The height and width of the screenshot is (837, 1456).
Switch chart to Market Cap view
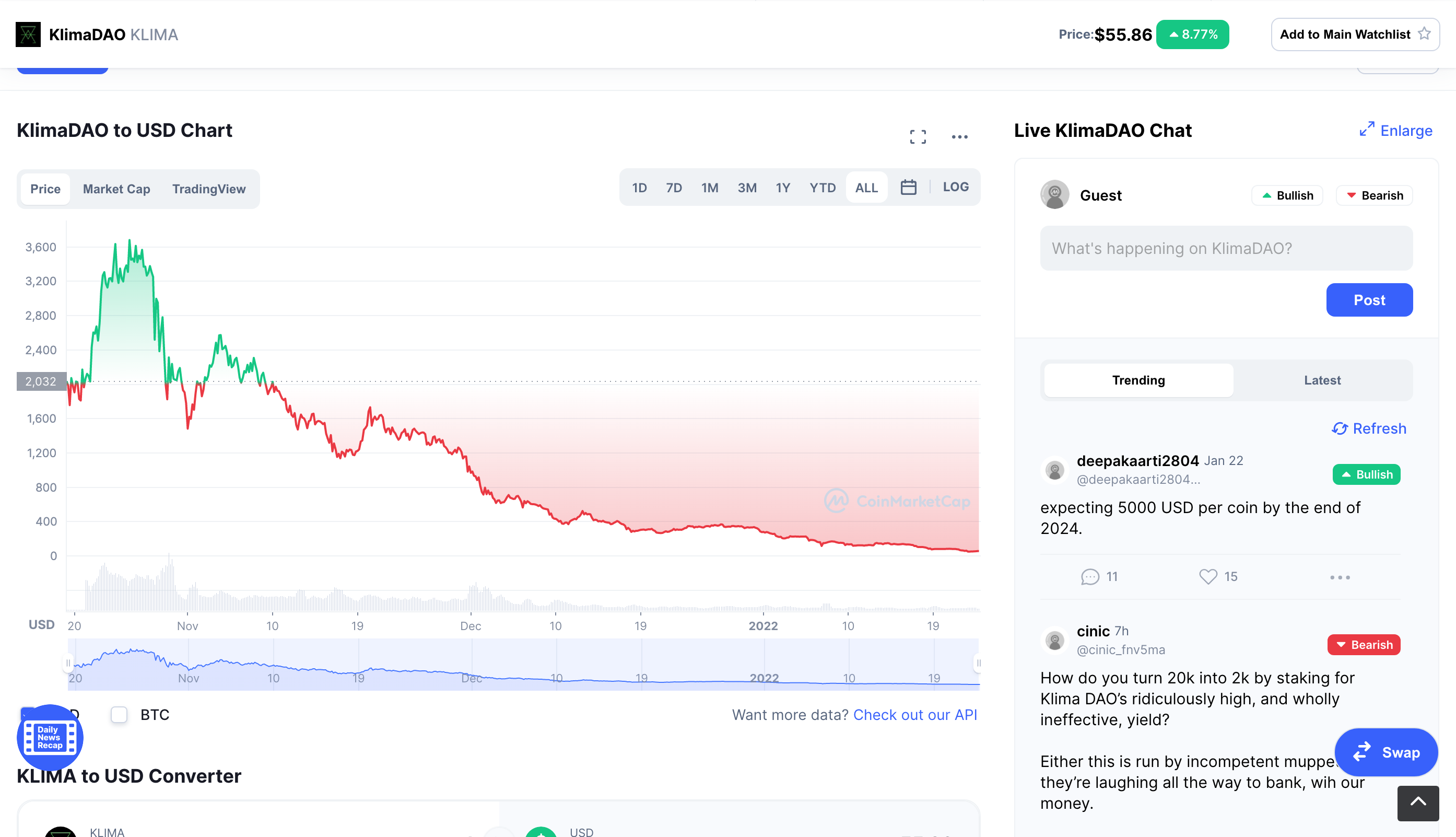(x=116, y=189)
